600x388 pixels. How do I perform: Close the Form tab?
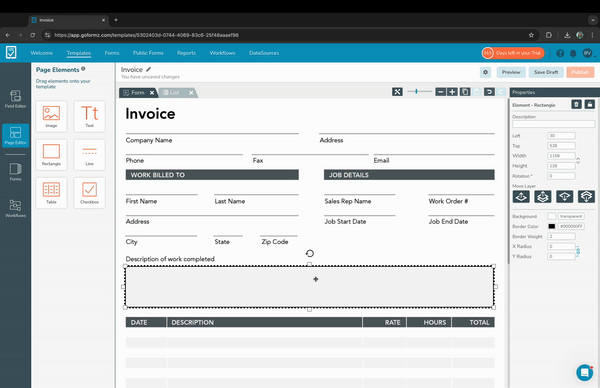152,93
